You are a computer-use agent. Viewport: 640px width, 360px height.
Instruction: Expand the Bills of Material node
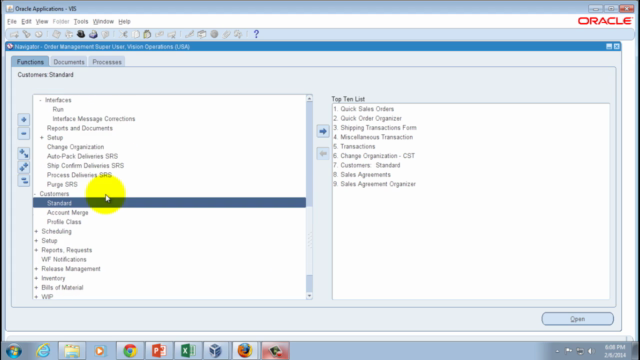point(36,288)
